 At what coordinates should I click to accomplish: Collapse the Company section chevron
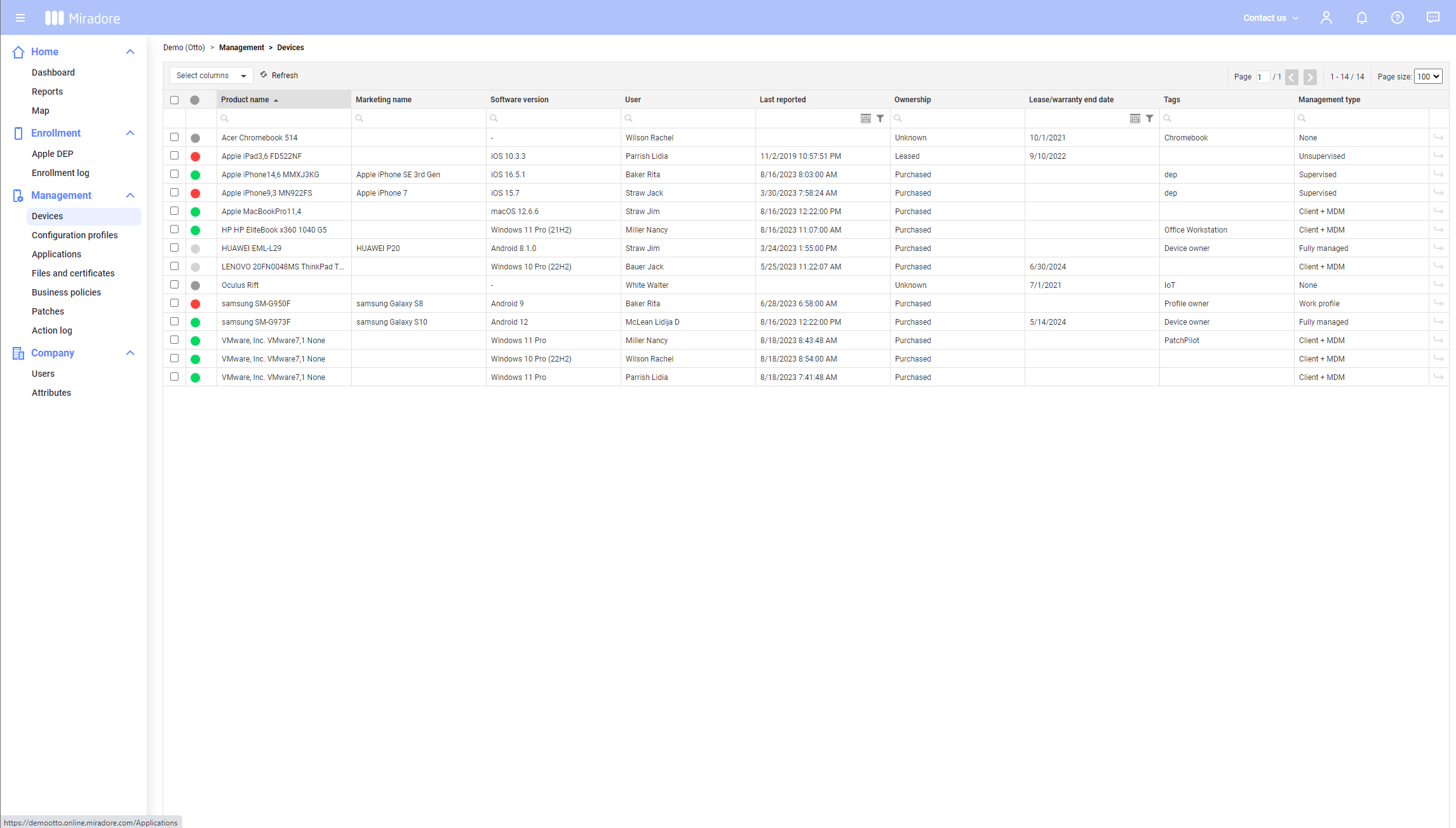tap(130, 353)
